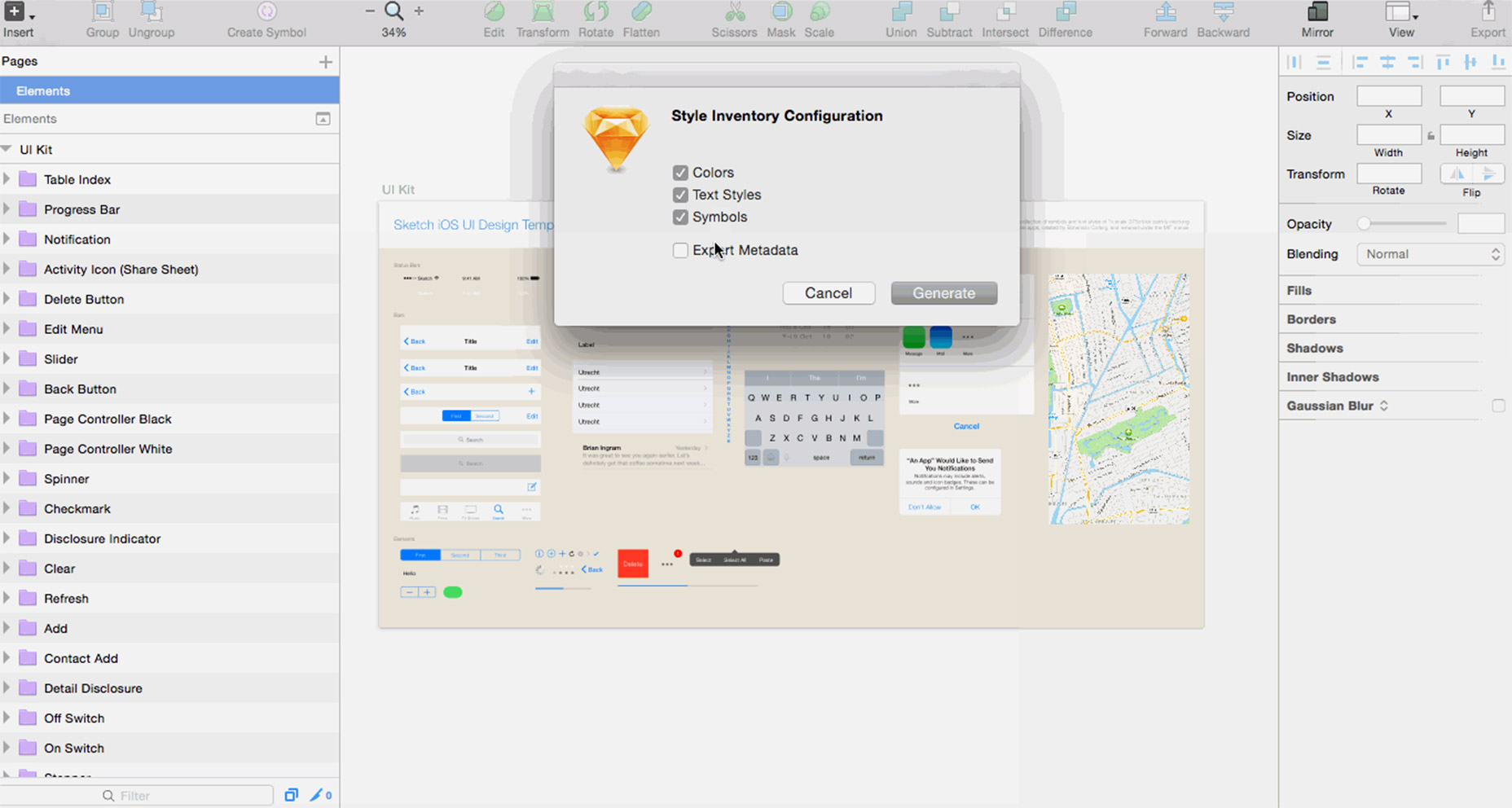Select the Scissors tool in the toolbar
This screenshot has height=808, width=1512.
point(734,18)
